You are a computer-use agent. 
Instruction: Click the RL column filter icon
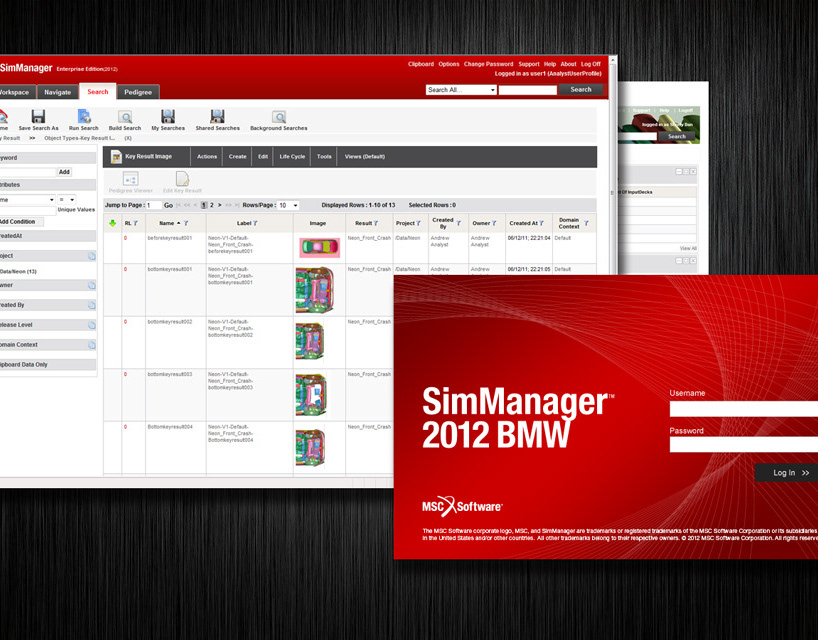pyautogui.click(x=136, y=223)
